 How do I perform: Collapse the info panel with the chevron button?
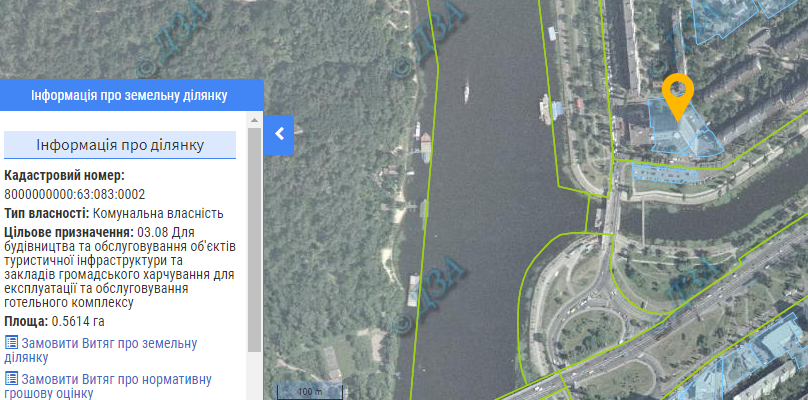click(x=279, y=135)
